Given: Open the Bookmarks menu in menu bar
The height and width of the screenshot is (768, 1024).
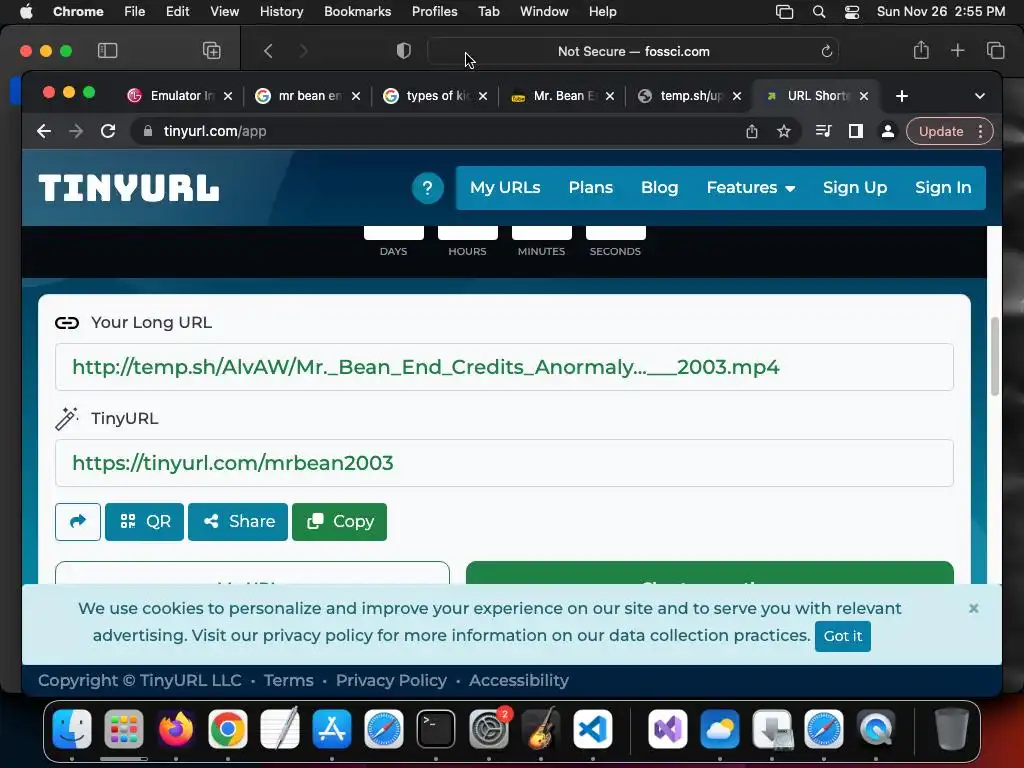Looking at the screenshot, I should 357,12.
